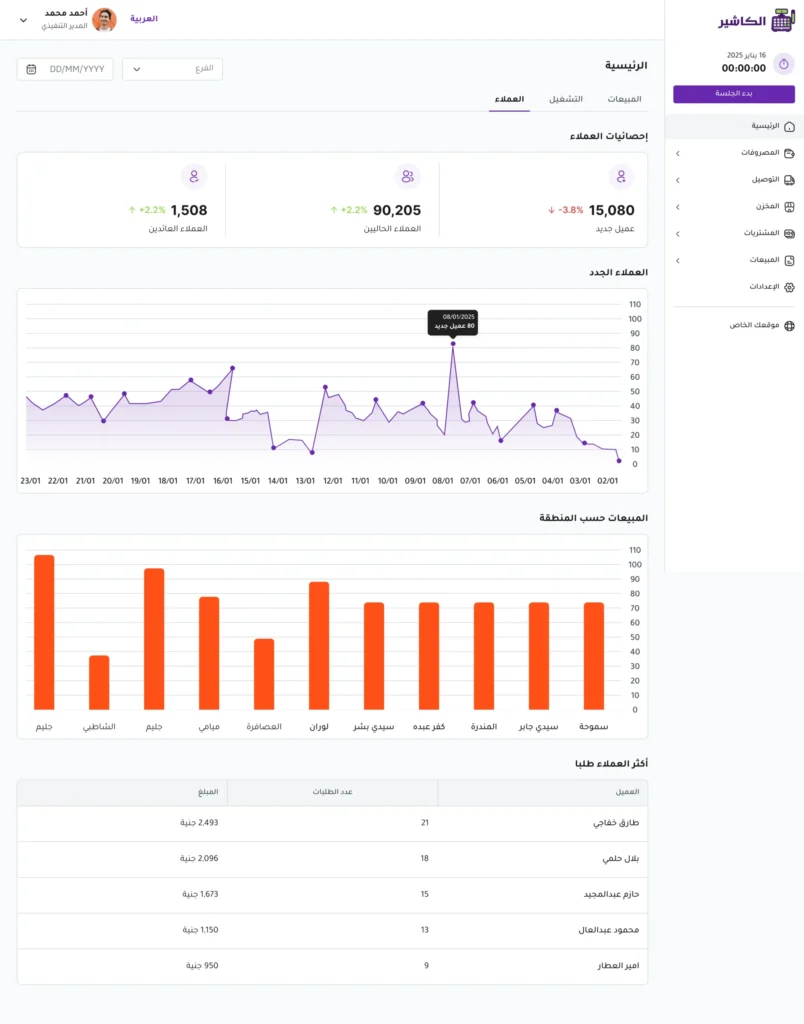
Task: Expand the المصروفات sidebar chevron
Action: click(x=677, y=153)
